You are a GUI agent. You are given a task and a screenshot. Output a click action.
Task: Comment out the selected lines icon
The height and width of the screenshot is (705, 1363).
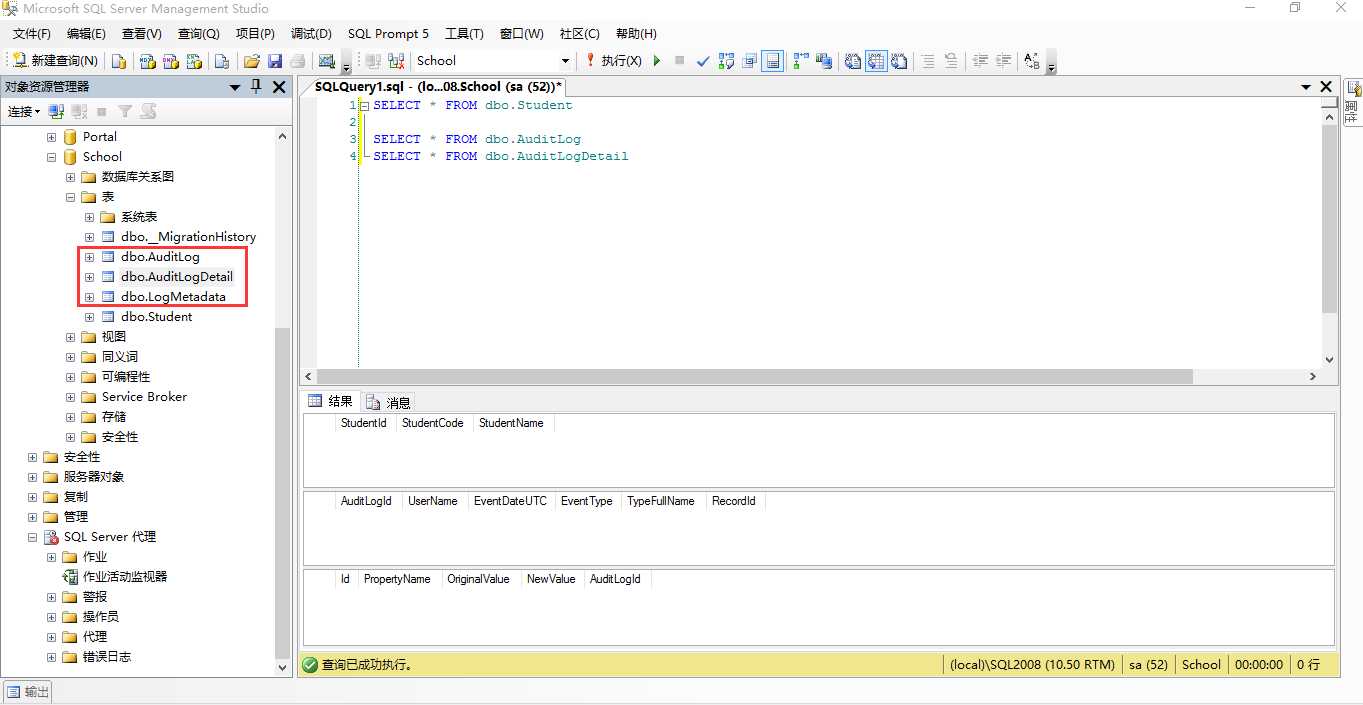pos(928,61)
